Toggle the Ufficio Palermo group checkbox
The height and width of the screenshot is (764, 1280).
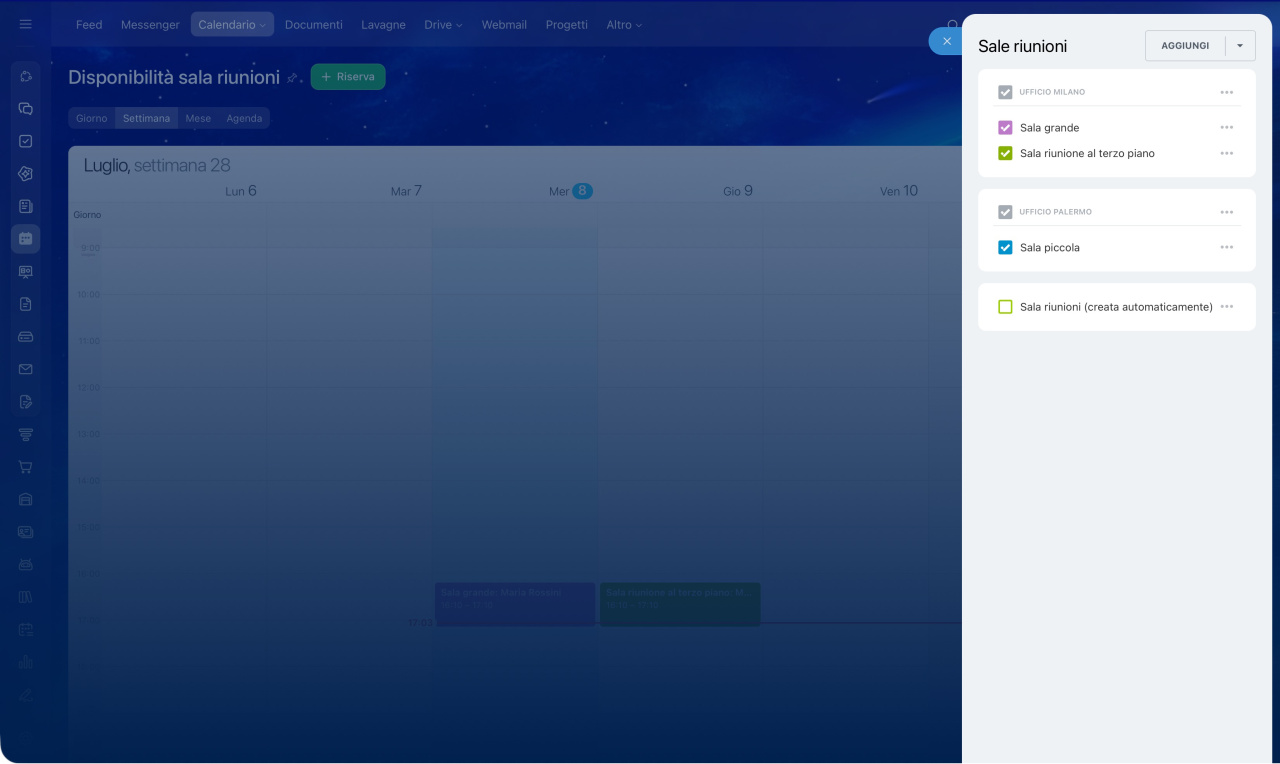pyautogui.click(x=1005, y=212)
